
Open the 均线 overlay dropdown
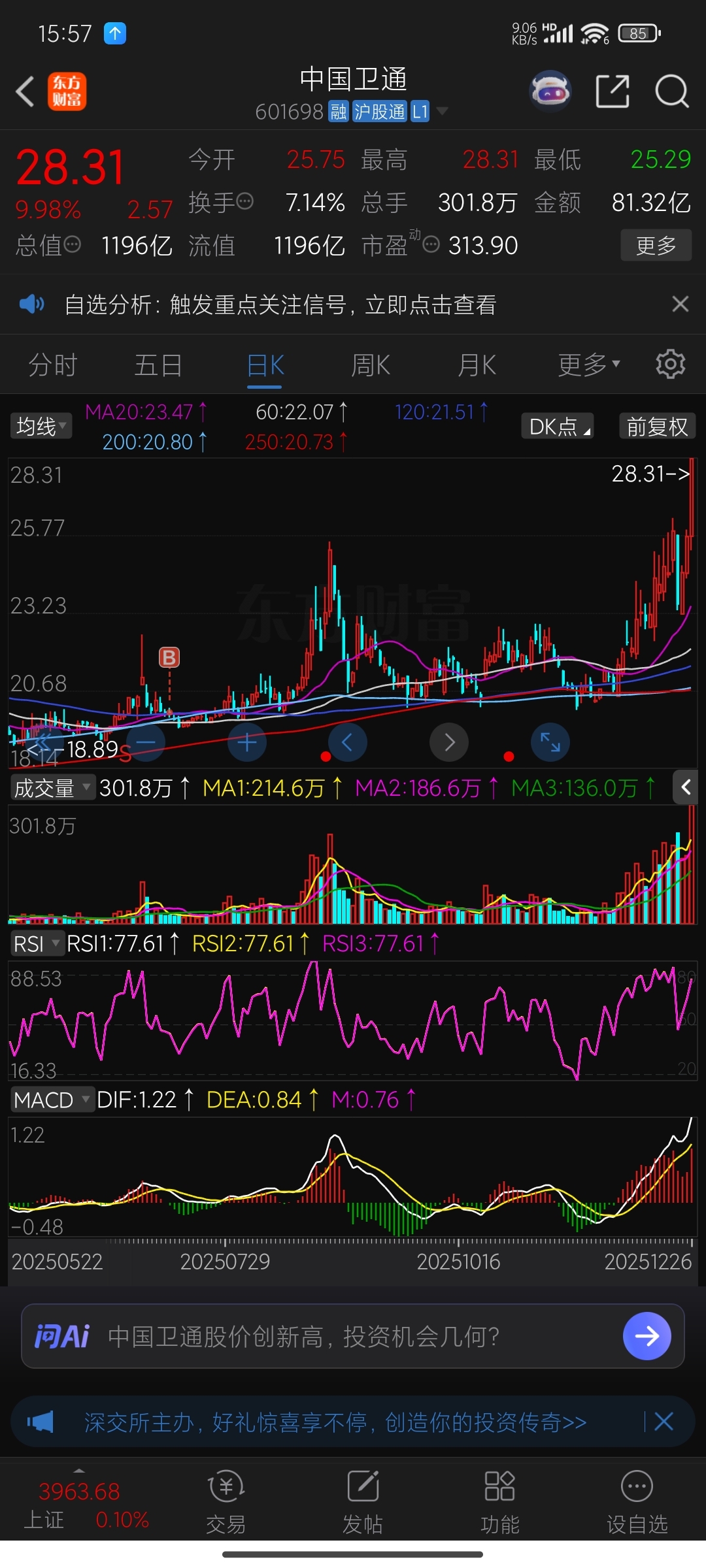[41, 426]
